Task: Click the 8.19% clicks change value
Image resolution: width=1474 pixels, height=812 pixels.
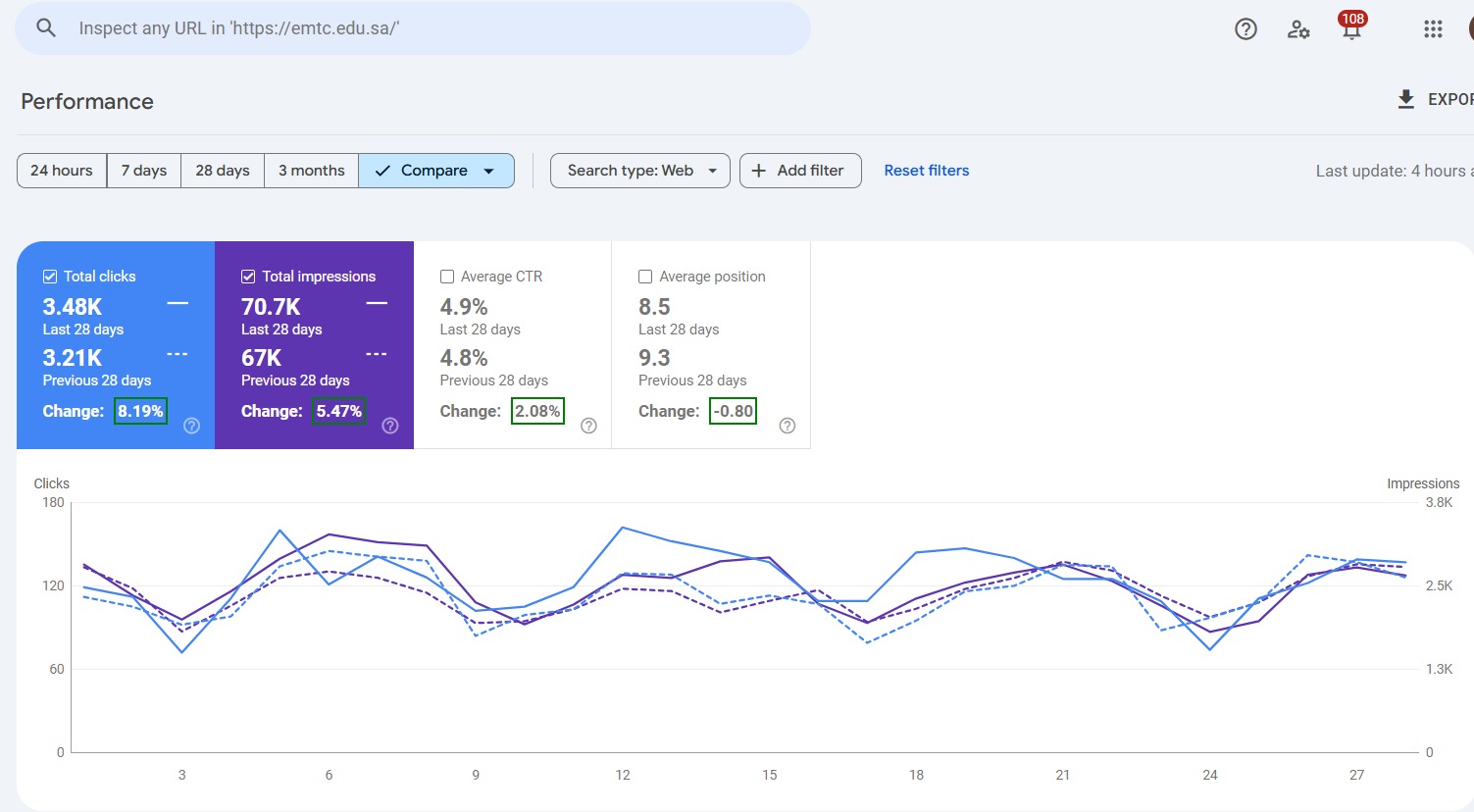Action: pyautogui.click(x=140, y=411)
